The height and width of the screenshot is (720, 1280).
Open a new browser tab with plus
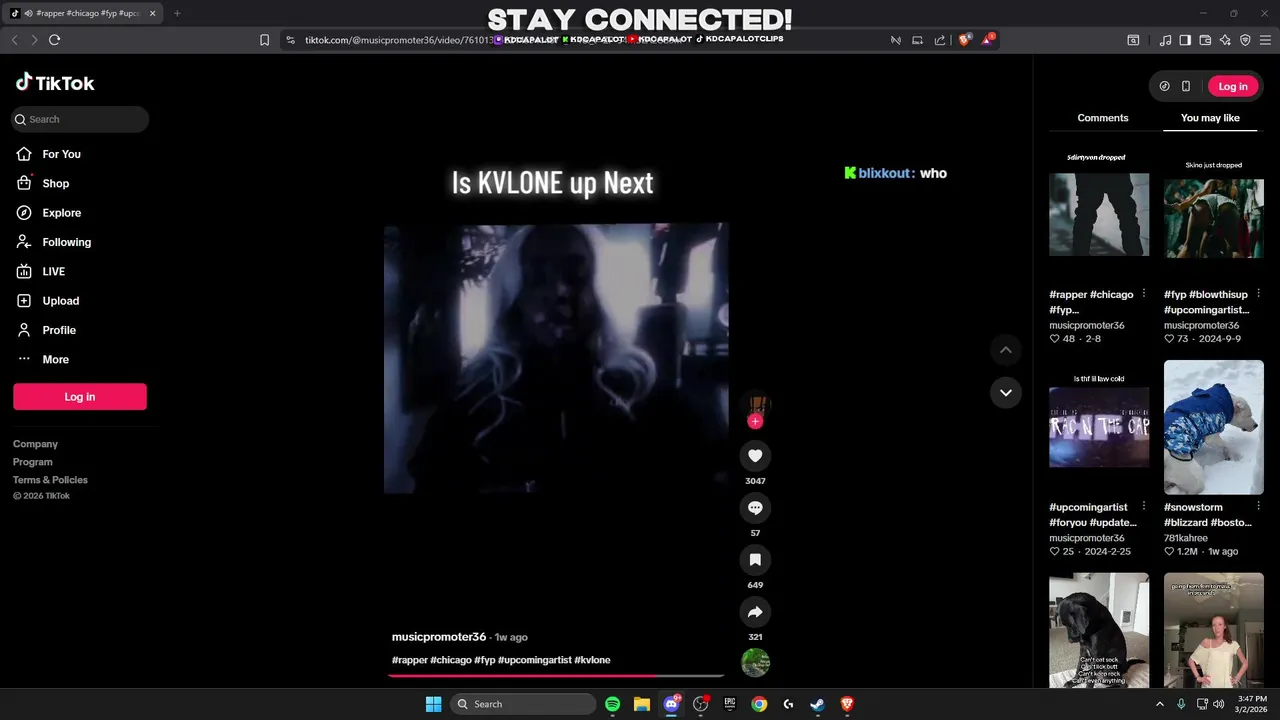coord(177,13)
